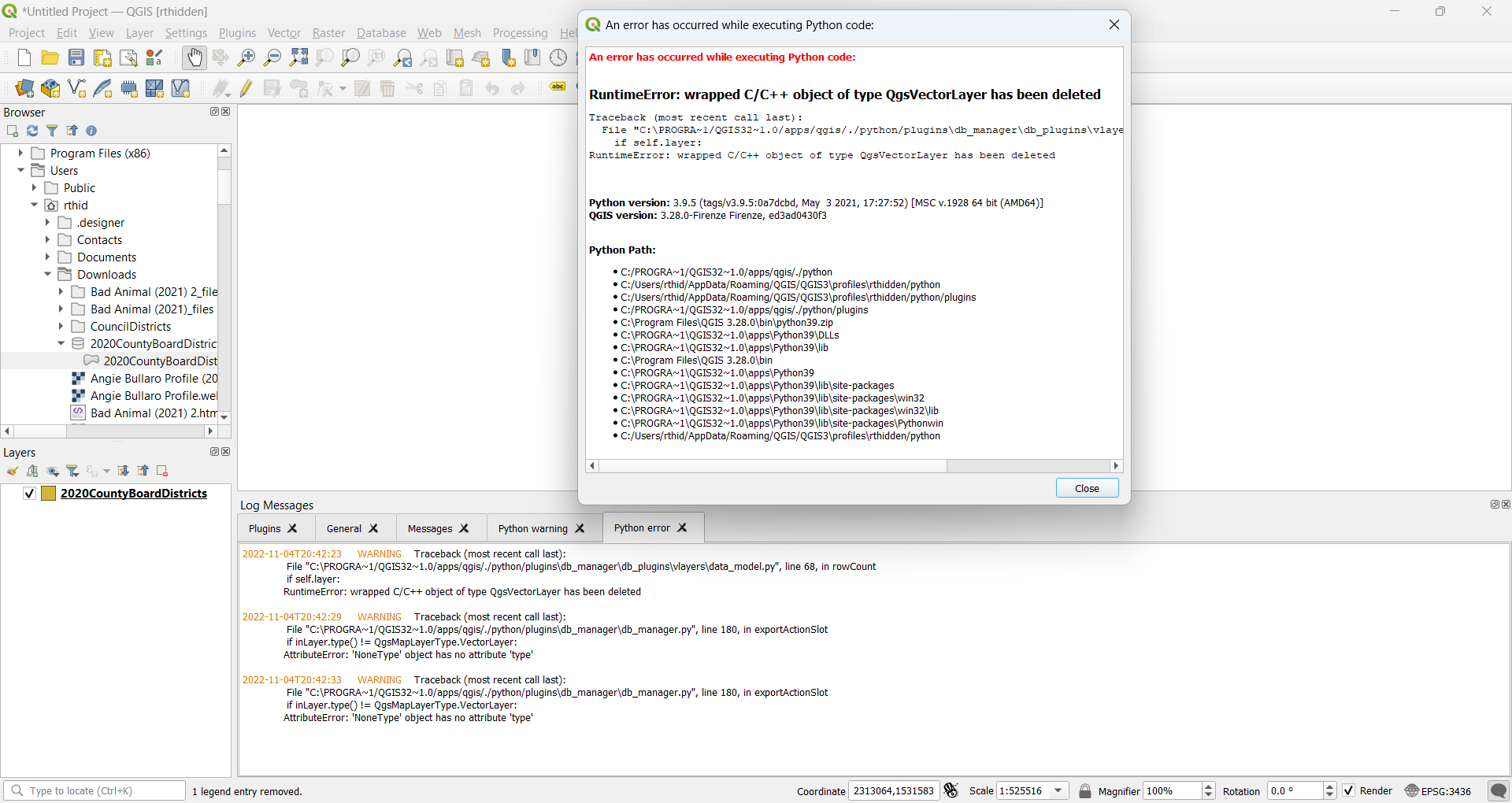Viewport: 1512px width, 803px height.
Task: Click the New Map View icon
Action: tap(455, 57)
